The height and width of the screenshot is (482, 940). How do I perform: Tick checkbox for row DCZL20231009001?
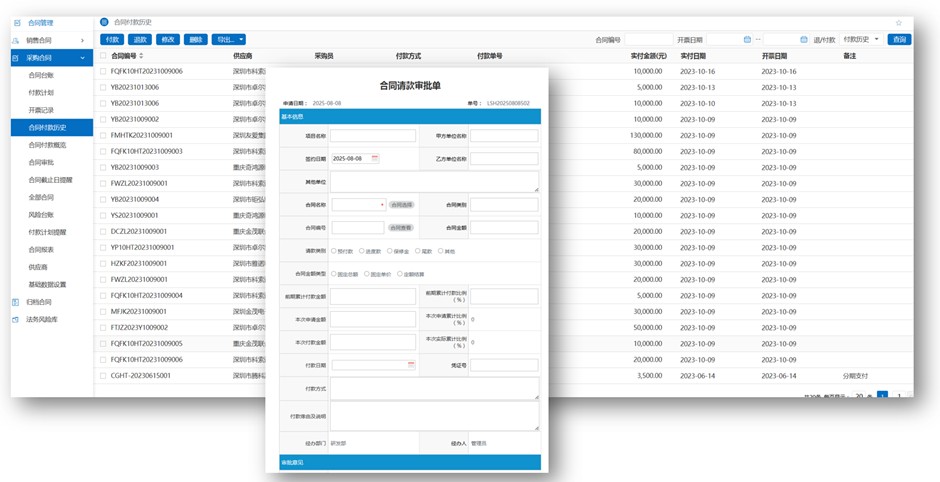pyautogui.click(x=103, y=231)
